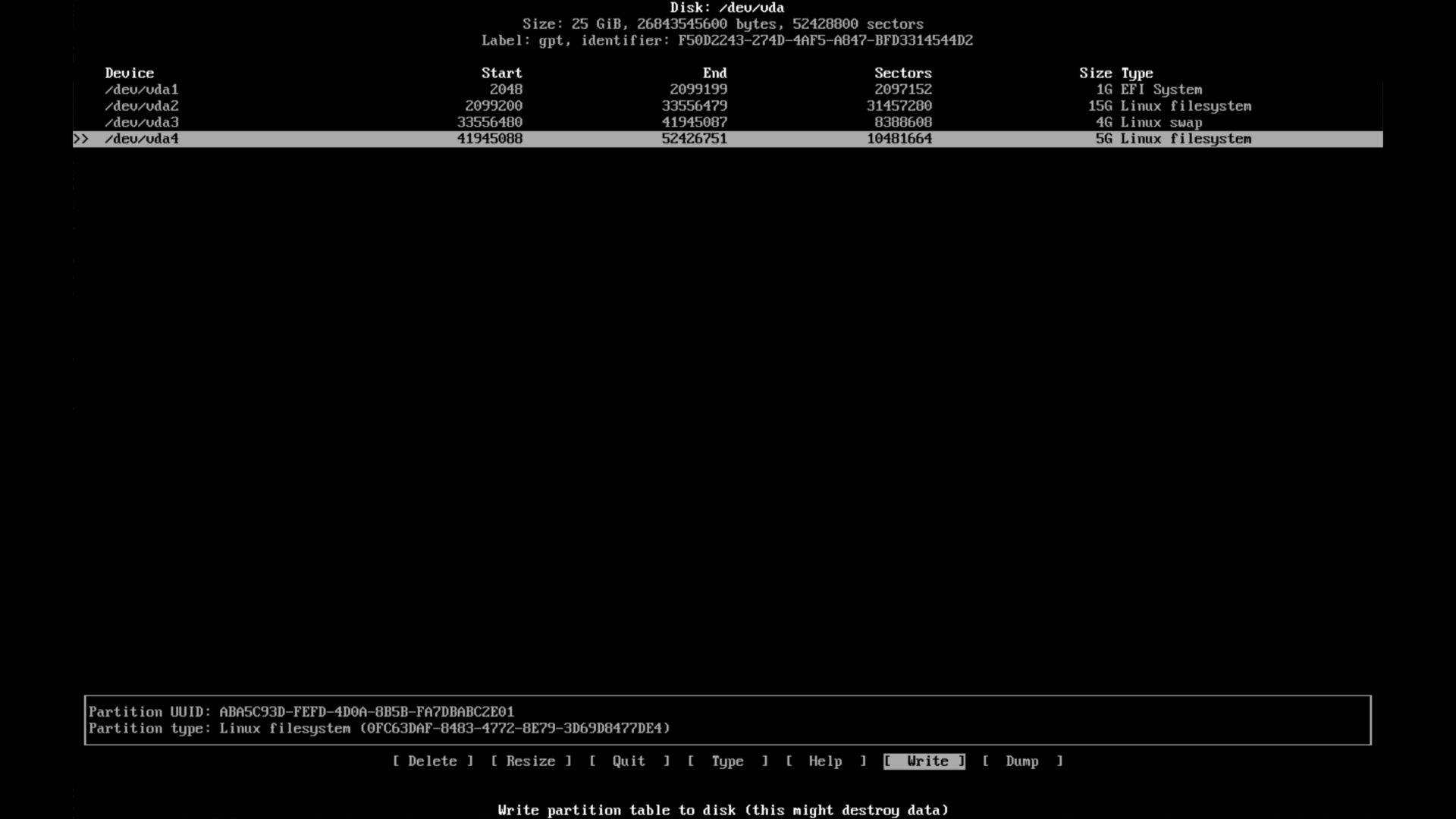Screen dimensions: 1456x819
Task: Click end sector value 41945087
Action: [695, 122]
